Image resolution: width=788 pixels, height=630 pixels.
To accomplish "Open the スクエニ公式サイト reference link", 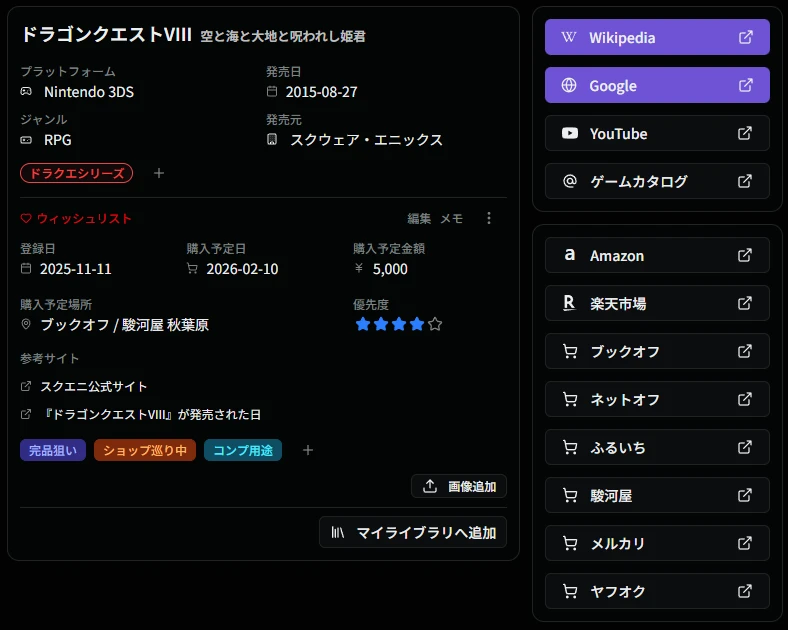I will 93,386.
